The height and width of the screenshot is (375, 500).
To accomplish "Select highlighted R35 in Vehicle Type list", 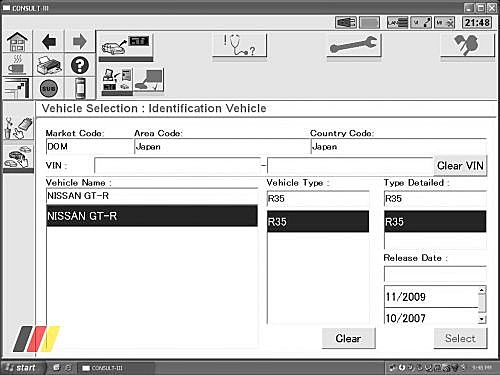I will pyautogui.click(x=318, y=221).
